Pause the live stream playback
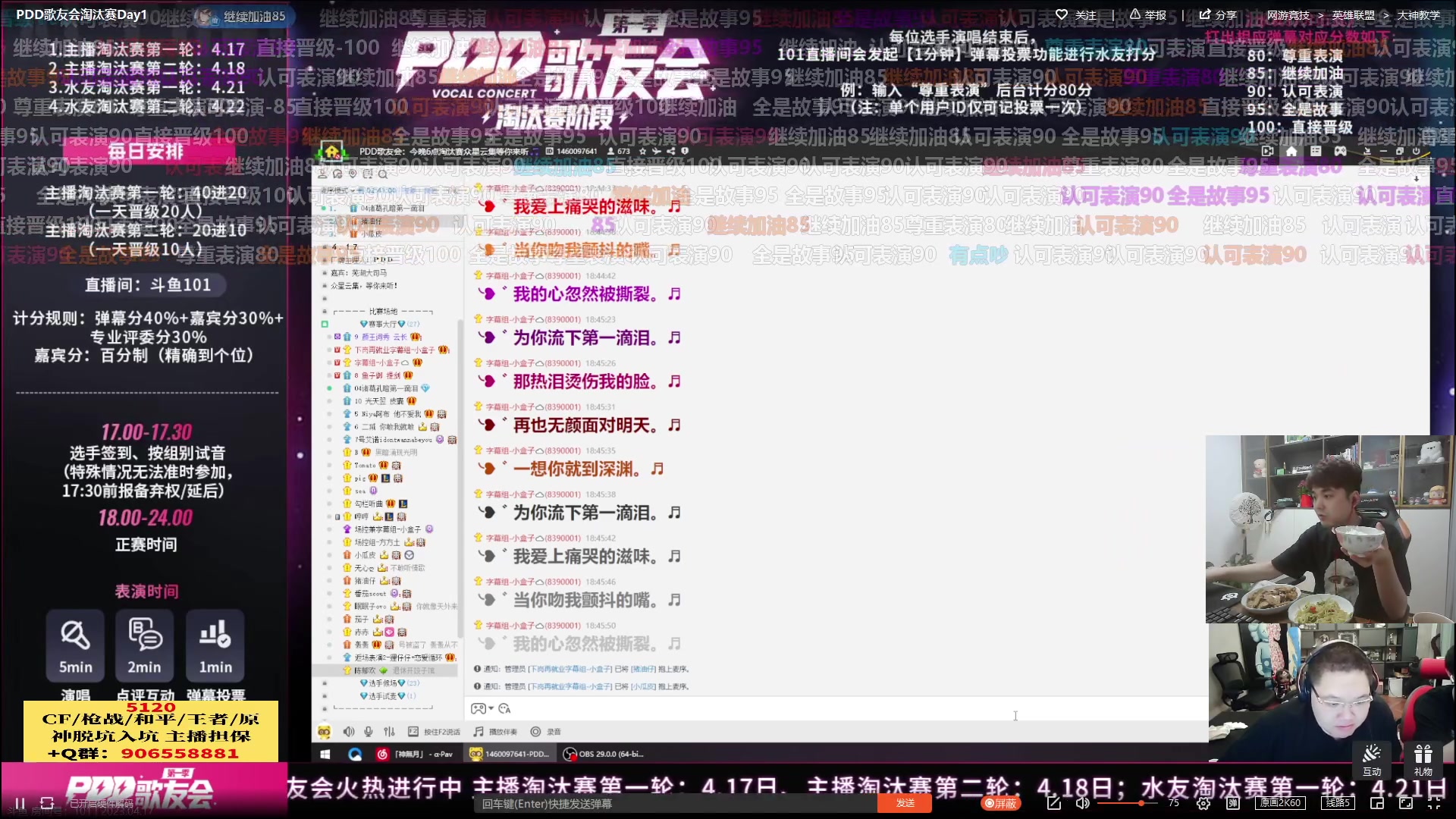The width and height of the screenshot is (1456, 819). coord(20,803)
